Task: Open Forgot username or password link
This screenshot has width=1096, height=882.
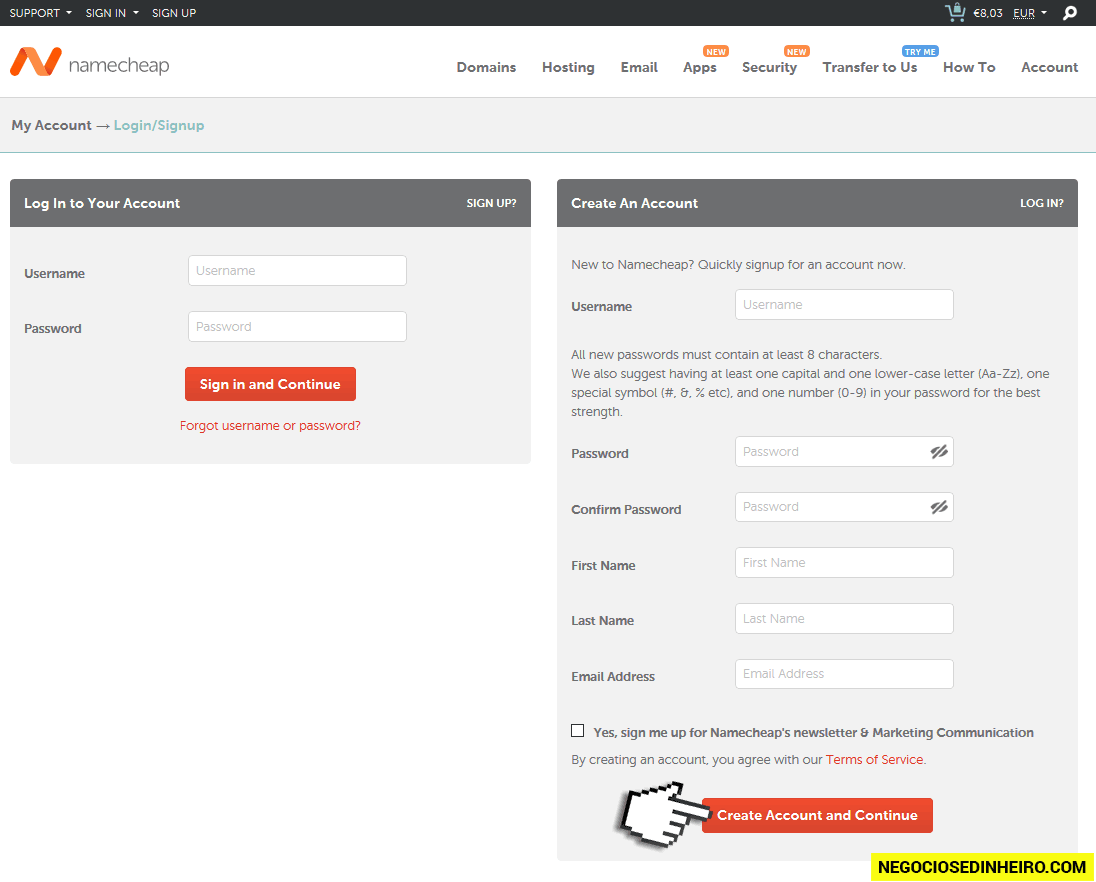Action: click(x=270, y=426)
